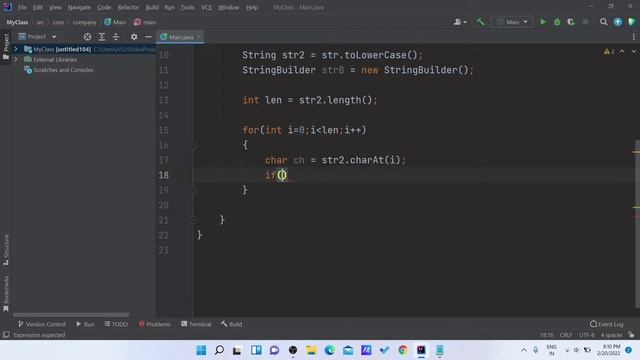Image resolution: width=640 pixels, height=360 pixels.
Task: Open Version Control tool window
Action: point(42,324)
